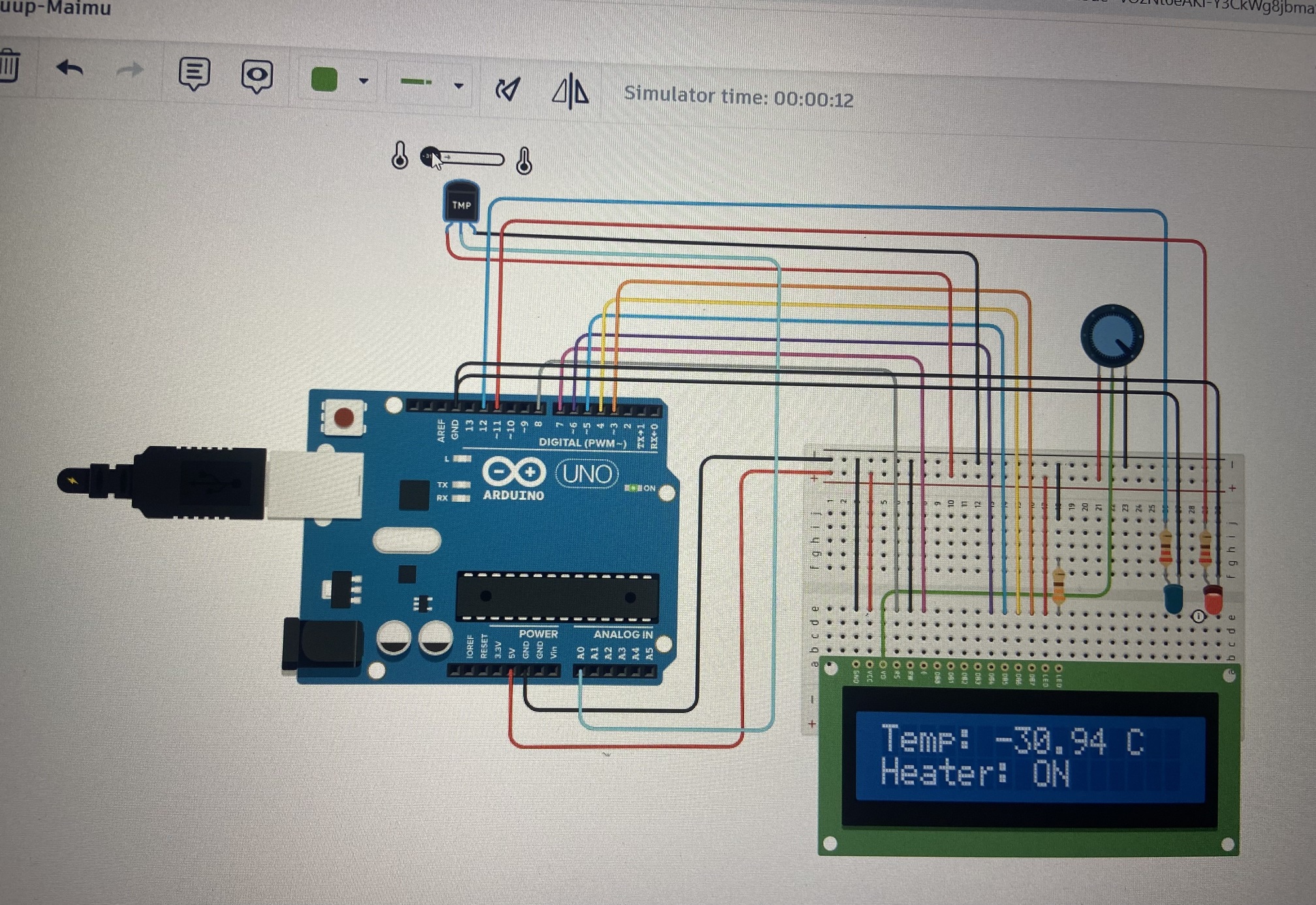
Task: Select the Delete (trash) tool
Action: pyautogui.click(x=8, y=67)
